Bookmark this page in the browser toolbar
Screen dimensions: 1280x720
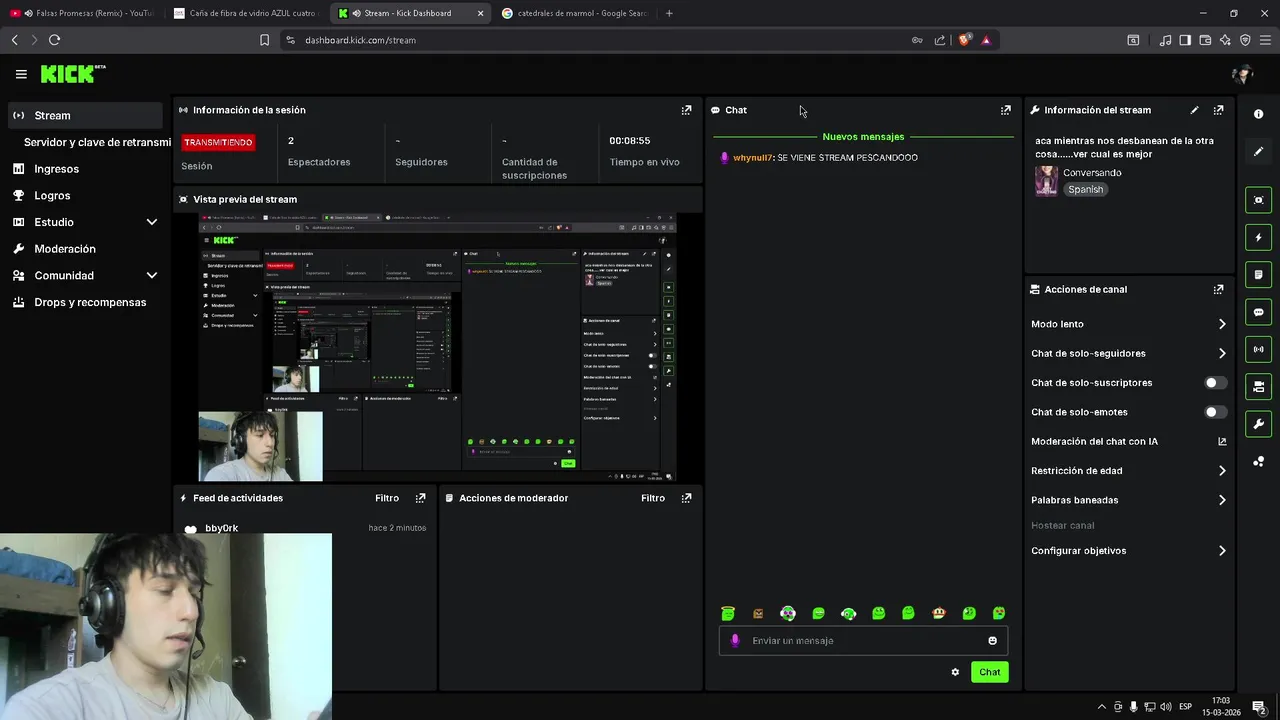pos(264,40)
